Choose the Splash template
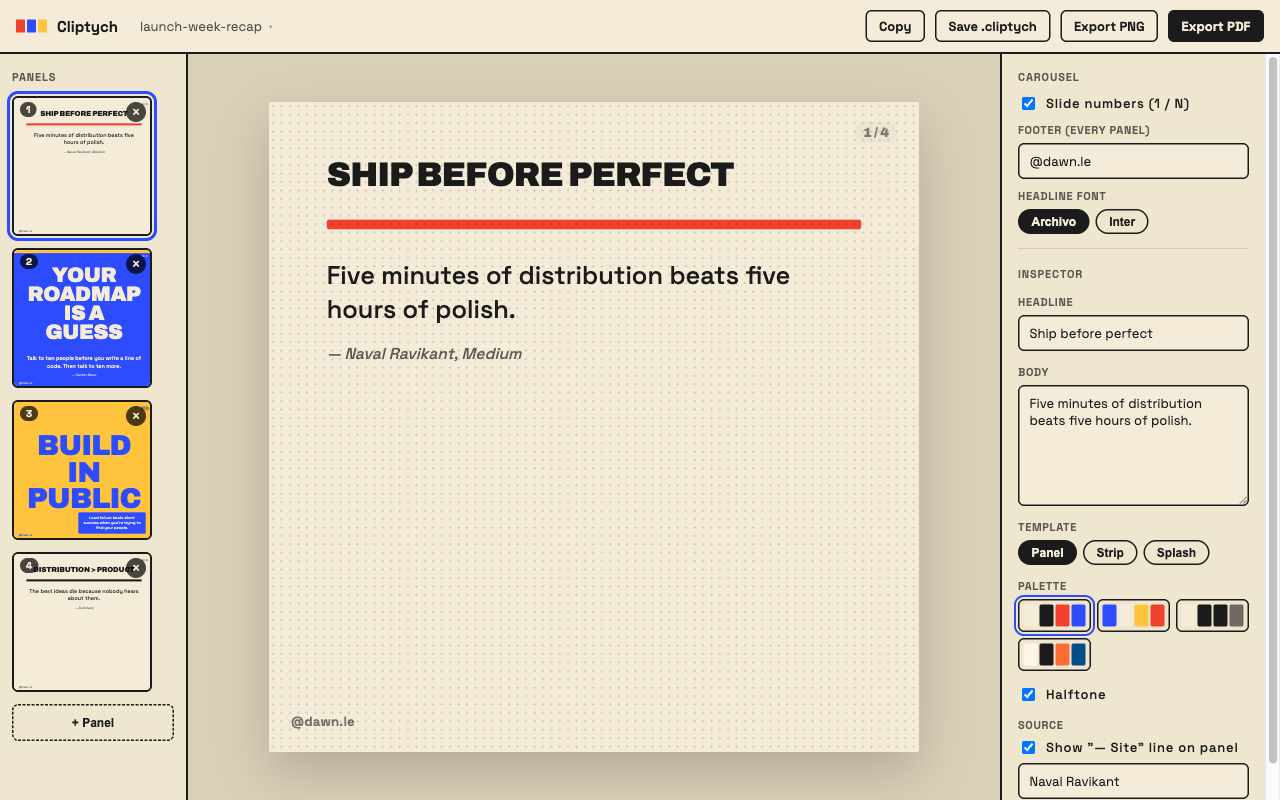1280x800 pixels. (1176, 552)
